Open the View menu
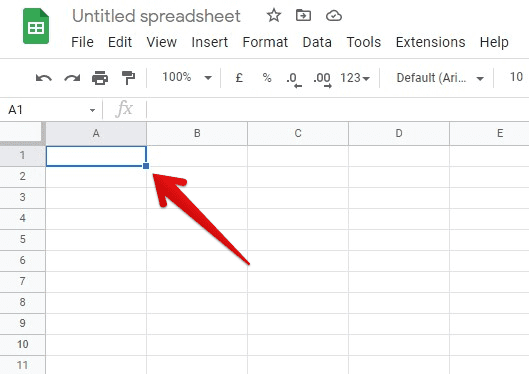The image size is (529, 374). point(162,42)
